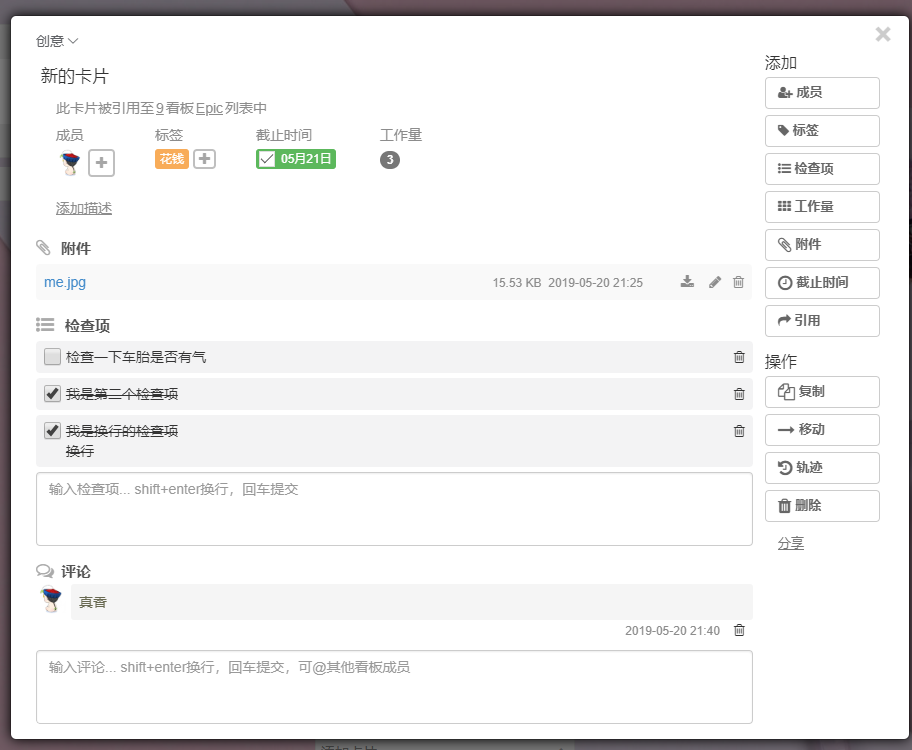Viewport: 912px width, 750px height.
Task: Click the 添加描述 link
Action: tap(84, 208)
